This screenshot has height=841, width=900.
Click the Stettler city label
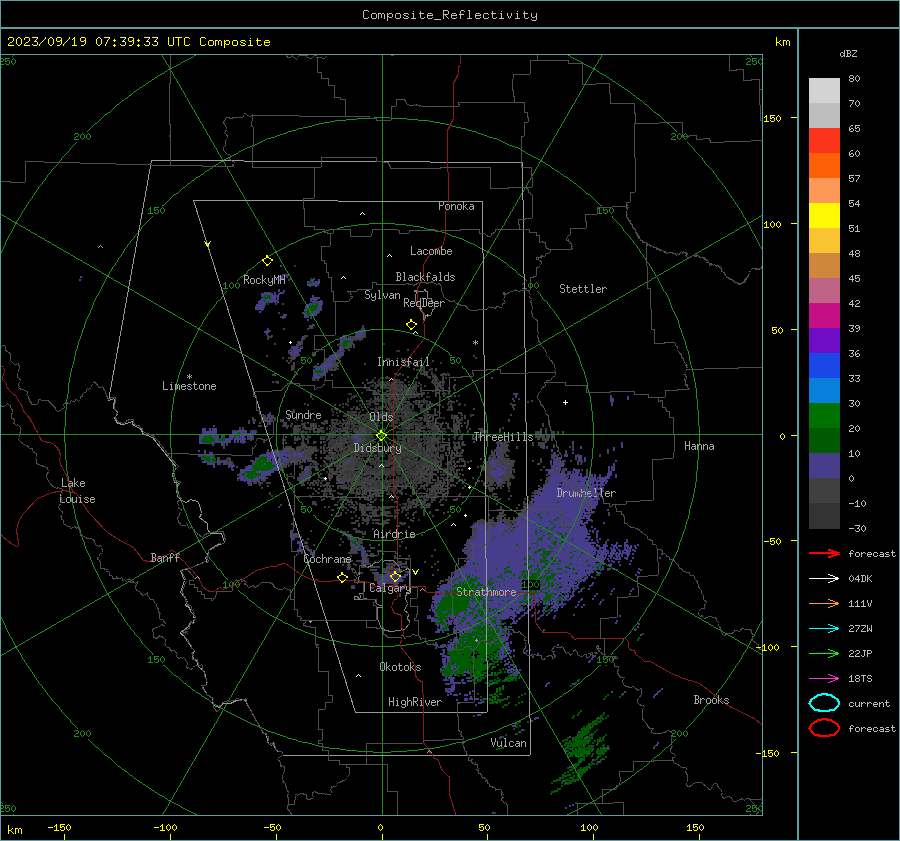[583, 289]
